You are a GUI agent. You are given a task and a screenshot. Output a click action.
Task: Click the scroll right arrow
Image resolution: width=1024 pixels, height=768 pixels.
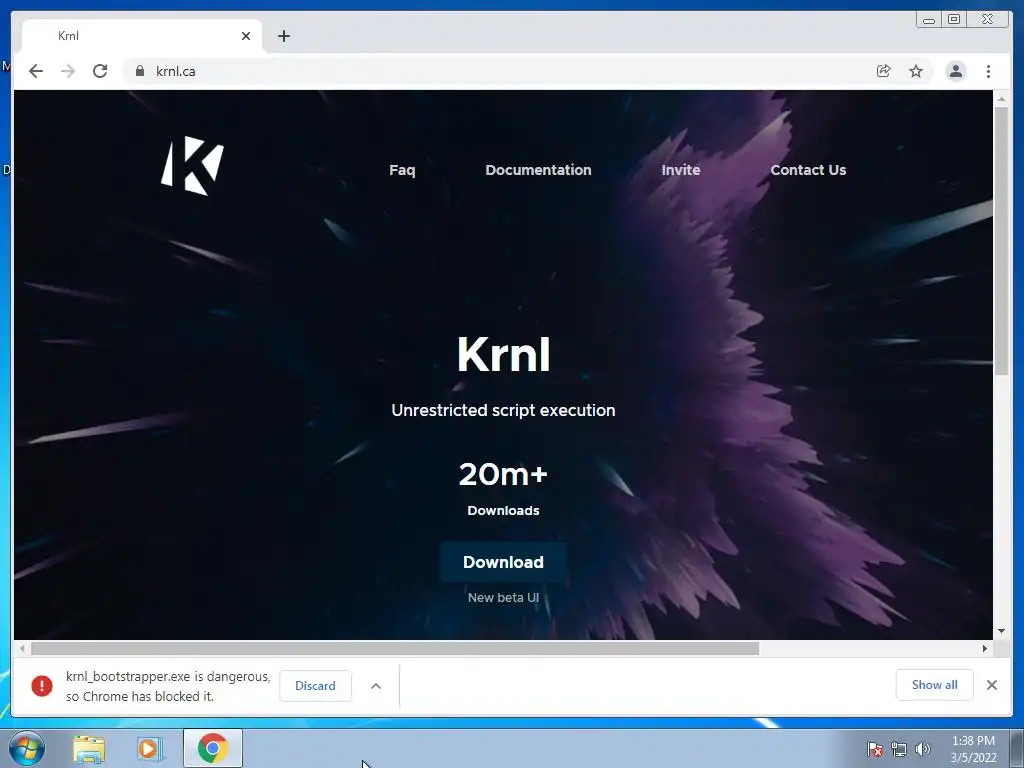(985, 648)
